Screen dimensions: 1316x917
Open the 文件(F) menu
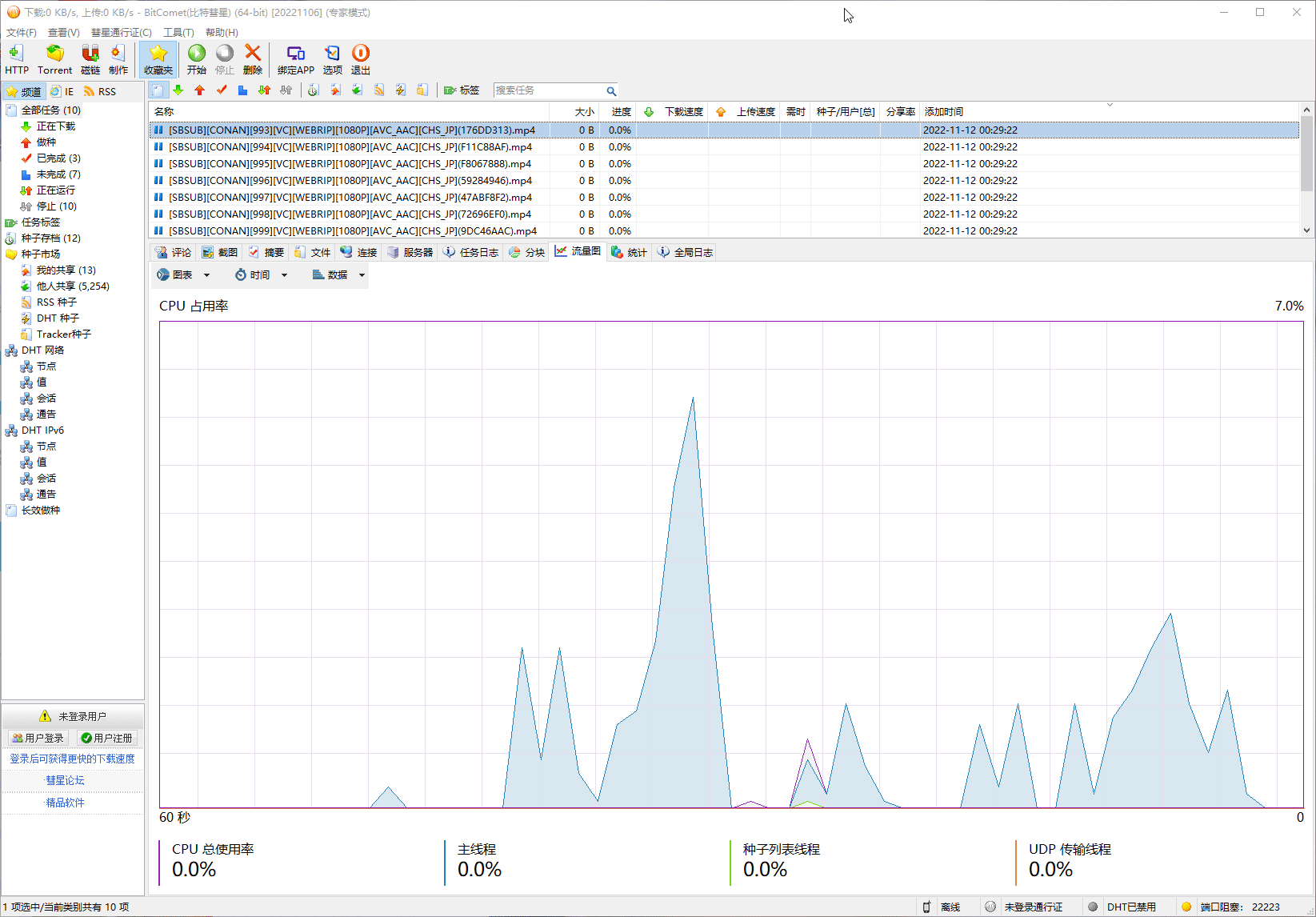[x=22, y=33]
